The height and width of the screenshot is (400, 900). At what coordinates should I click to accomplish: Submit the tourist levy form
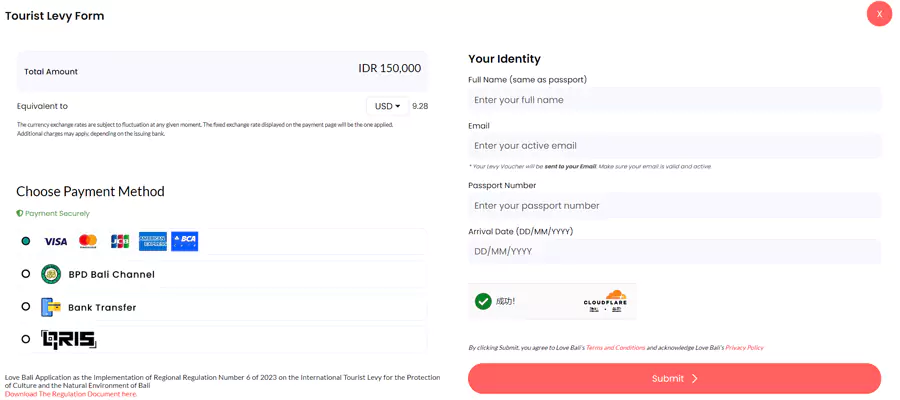[674, 378]
